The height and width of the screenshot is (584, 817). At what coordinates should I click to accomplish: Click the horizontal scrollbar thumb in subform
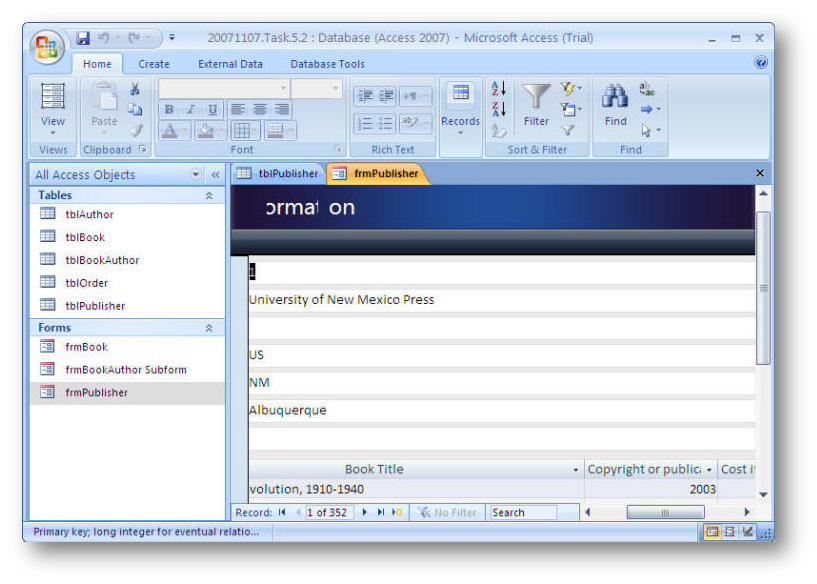(665, 513)
